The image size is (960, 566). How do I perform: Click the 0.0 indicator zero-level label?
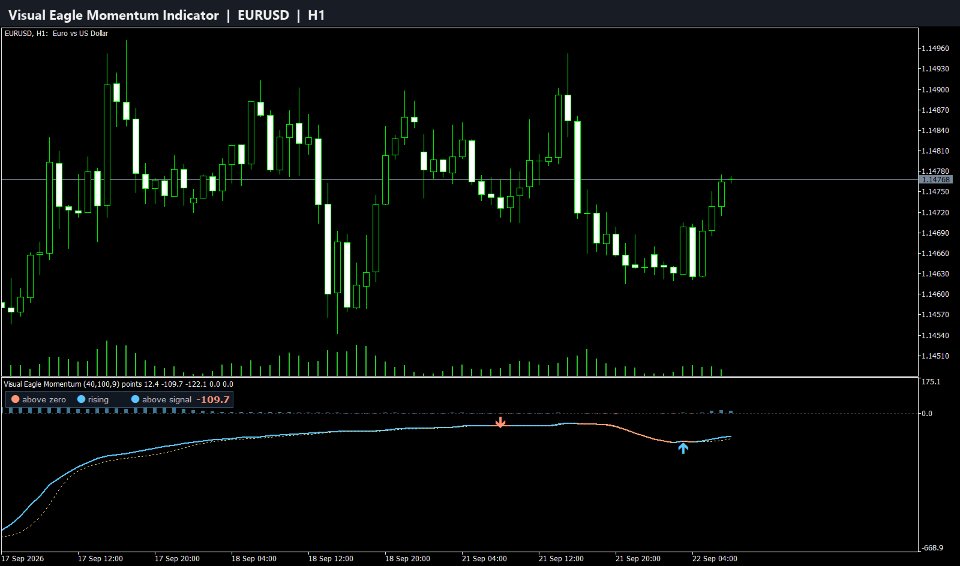[927, 413]
